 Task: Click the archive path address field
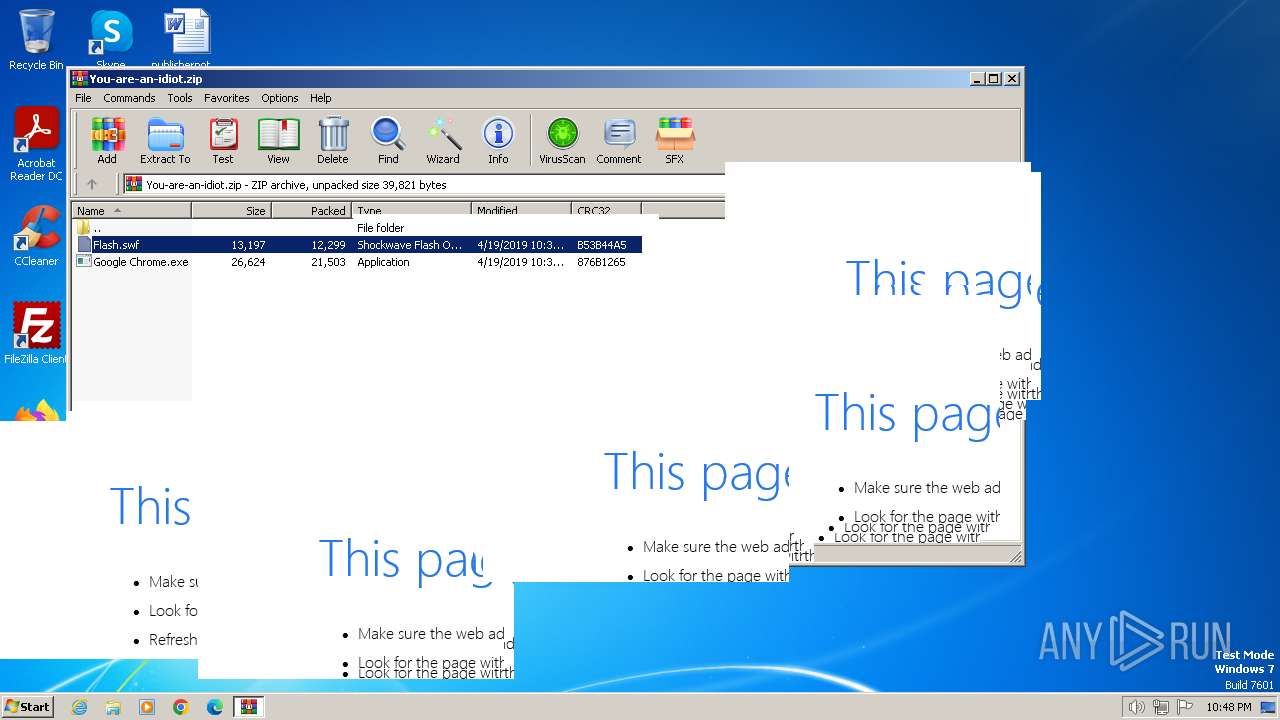[x=423, y=184]
